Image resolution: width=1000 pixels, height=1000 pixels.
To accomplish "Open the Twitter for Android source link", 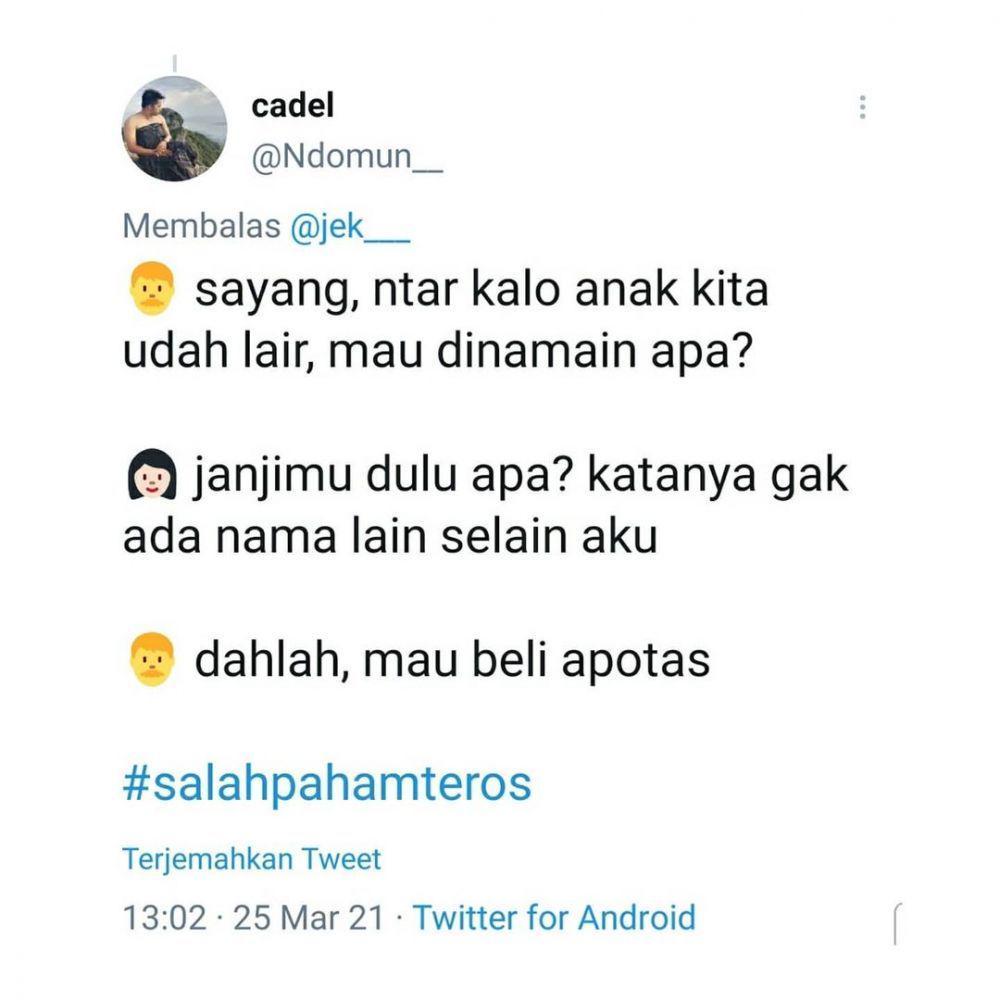I will click(x=554, y=918).
